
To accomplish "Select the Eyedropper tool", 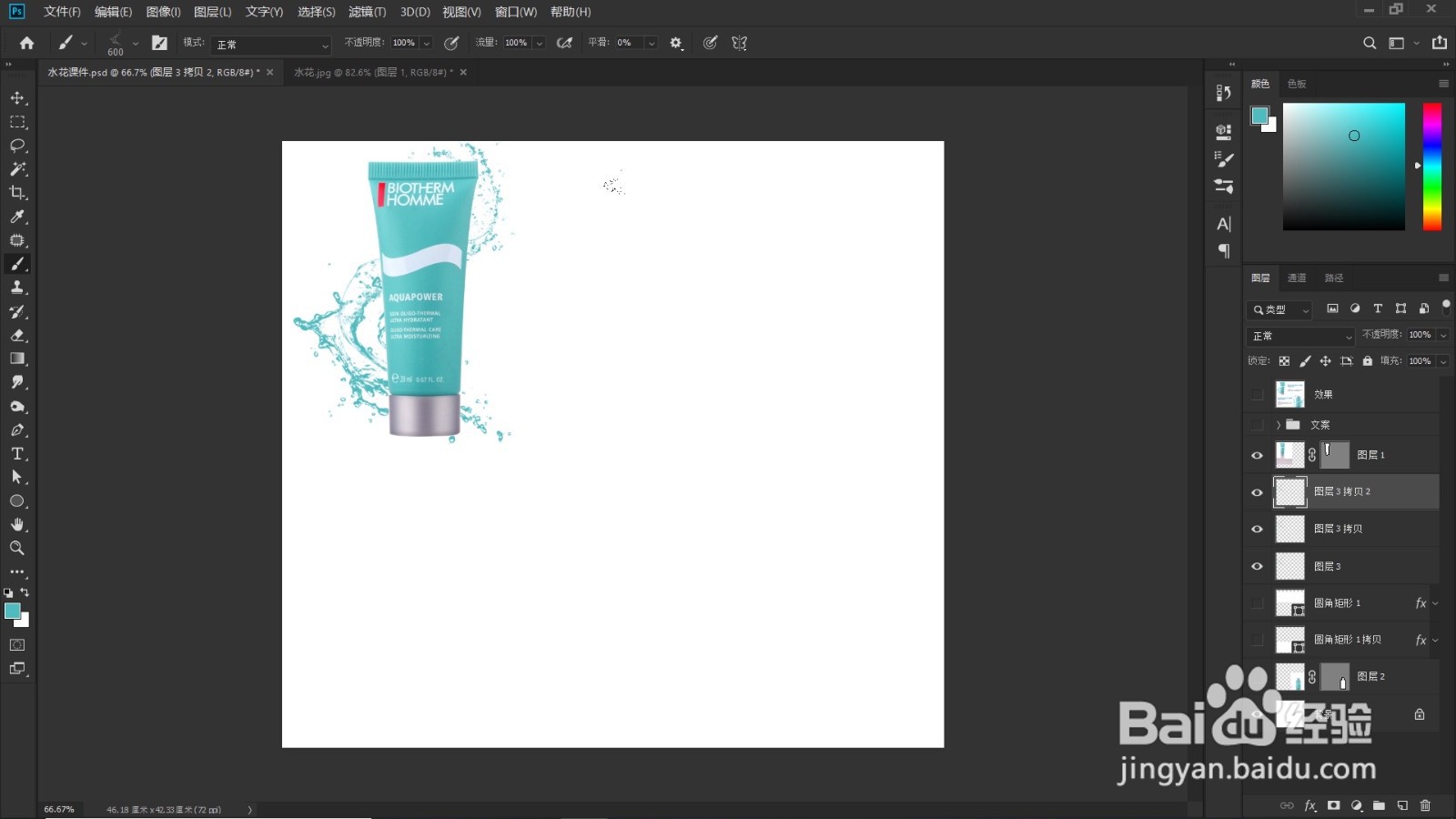I will (17, 217).
